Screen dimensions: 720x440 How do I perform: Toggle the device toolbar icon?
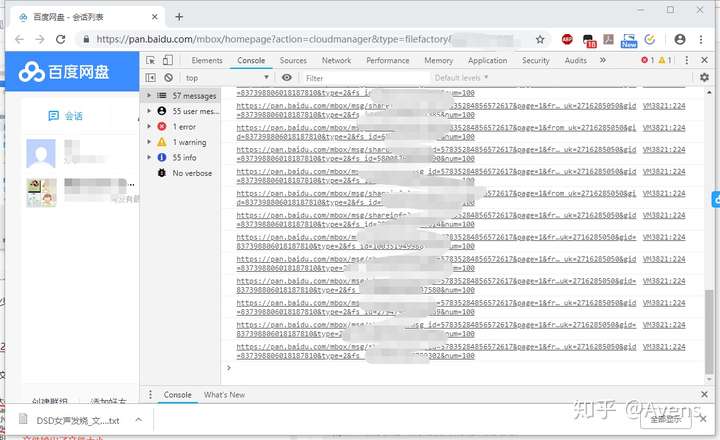(x=168, y=60)
